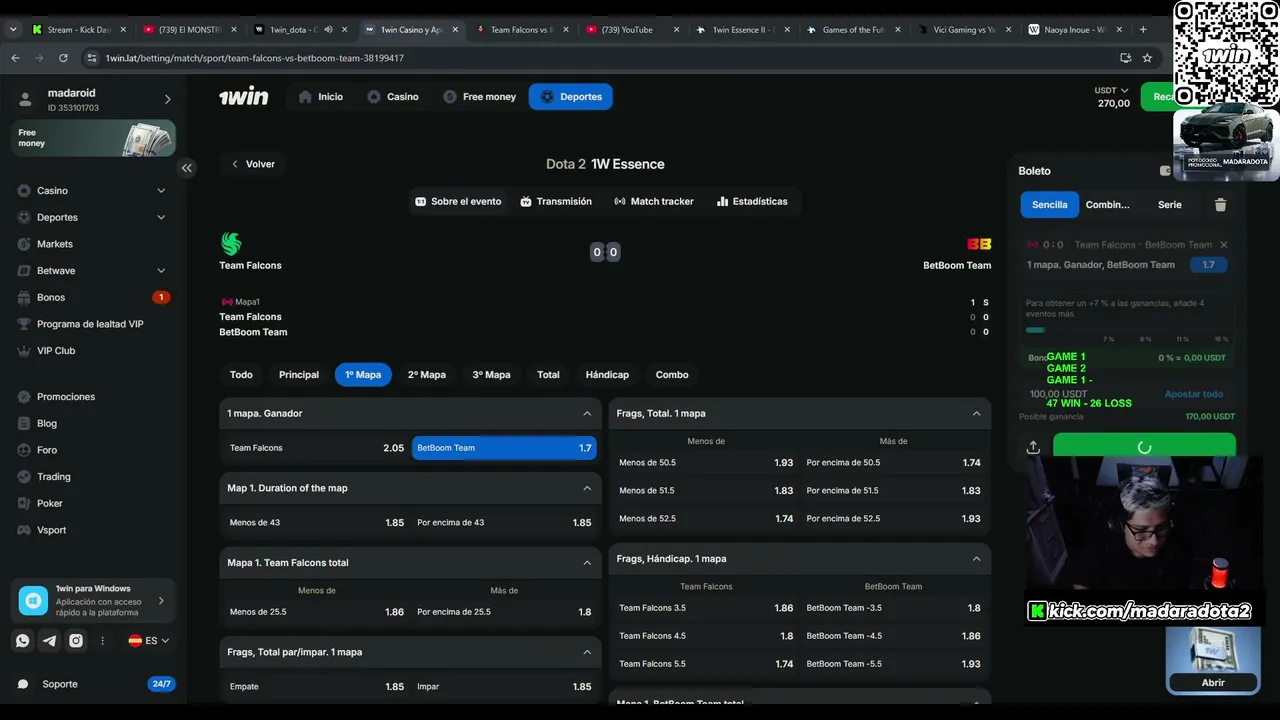Pick 'BetBoom Team -4.5' handicap odds
The width and height of the screenshot is (1280, 720).
point(893,636)
